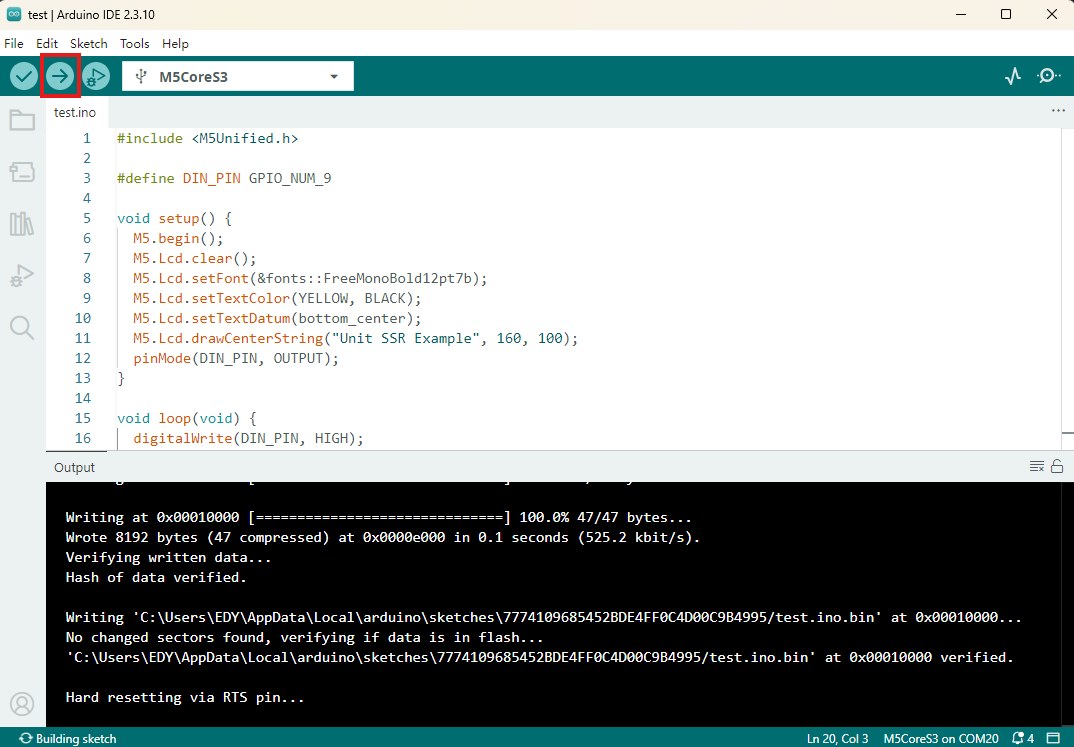Clear the Output panel
This screenshot has height=747, width=1074.
point(1037,466)
